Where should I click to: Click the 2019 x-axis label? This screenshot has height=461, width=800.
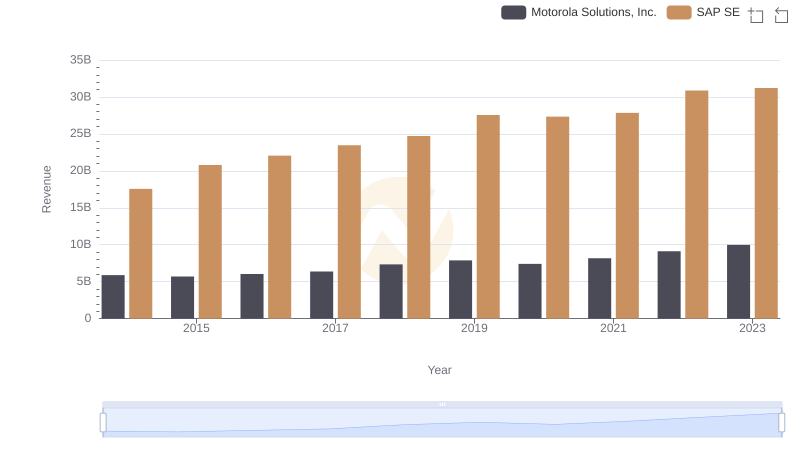tap(474, 328)
